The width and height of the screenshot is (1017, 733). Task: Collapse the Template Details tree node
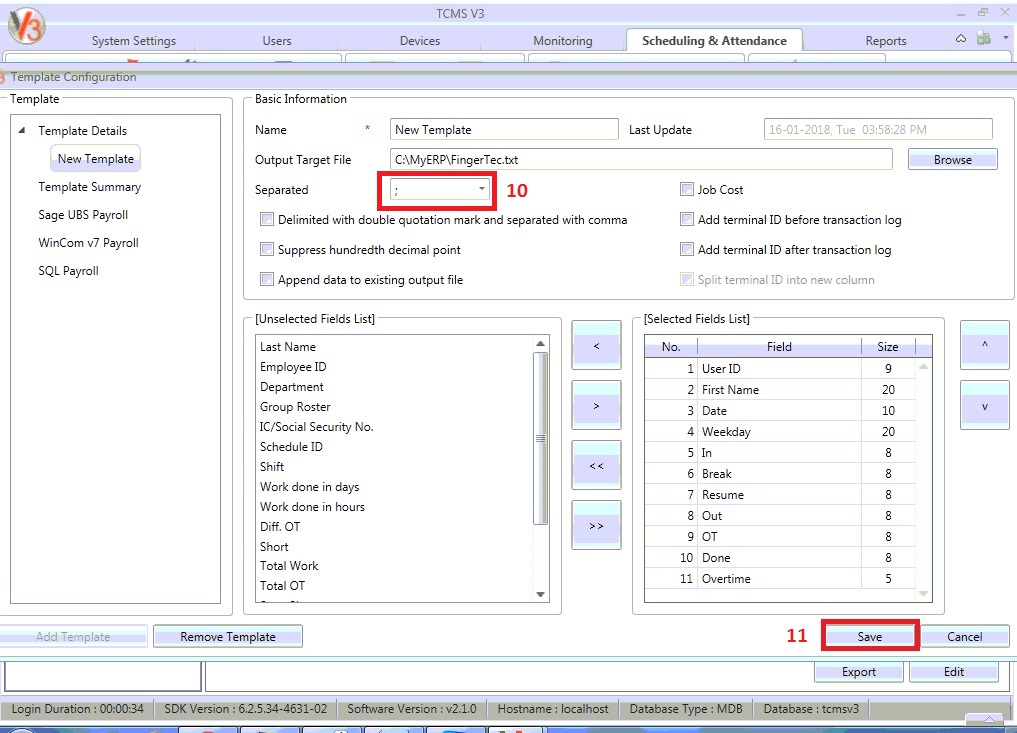22,131
